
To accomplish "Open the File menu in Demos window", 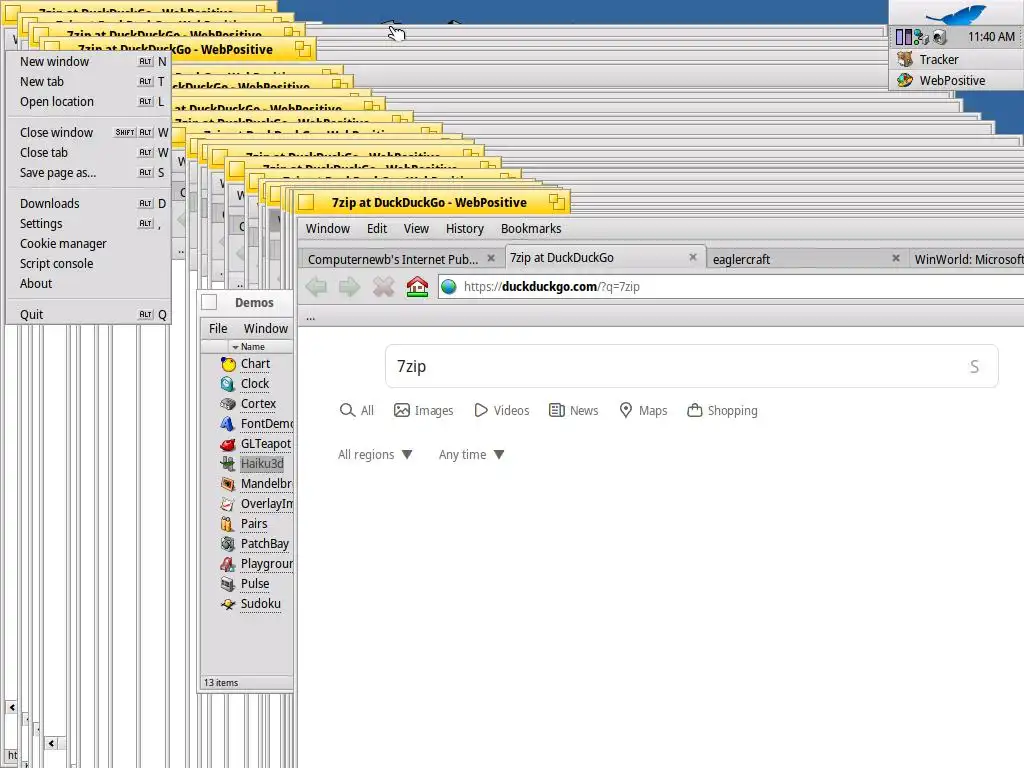I will [x=218, y=328].
